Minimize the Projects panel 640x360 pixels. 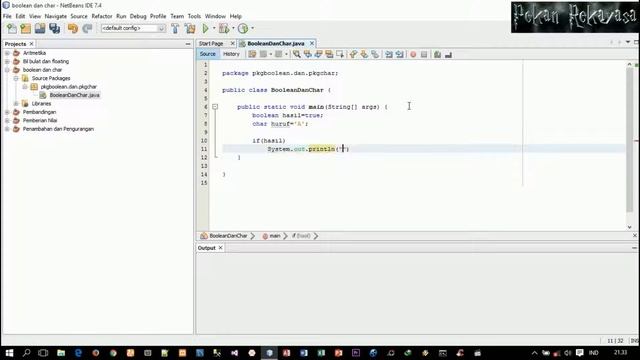(x=188, y=44)
